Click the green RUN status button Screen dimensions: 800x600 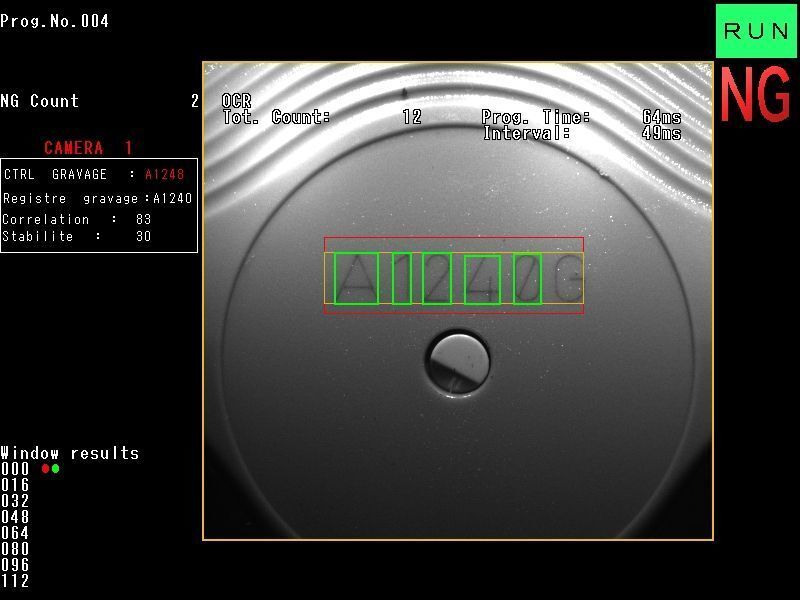[756, 31]
